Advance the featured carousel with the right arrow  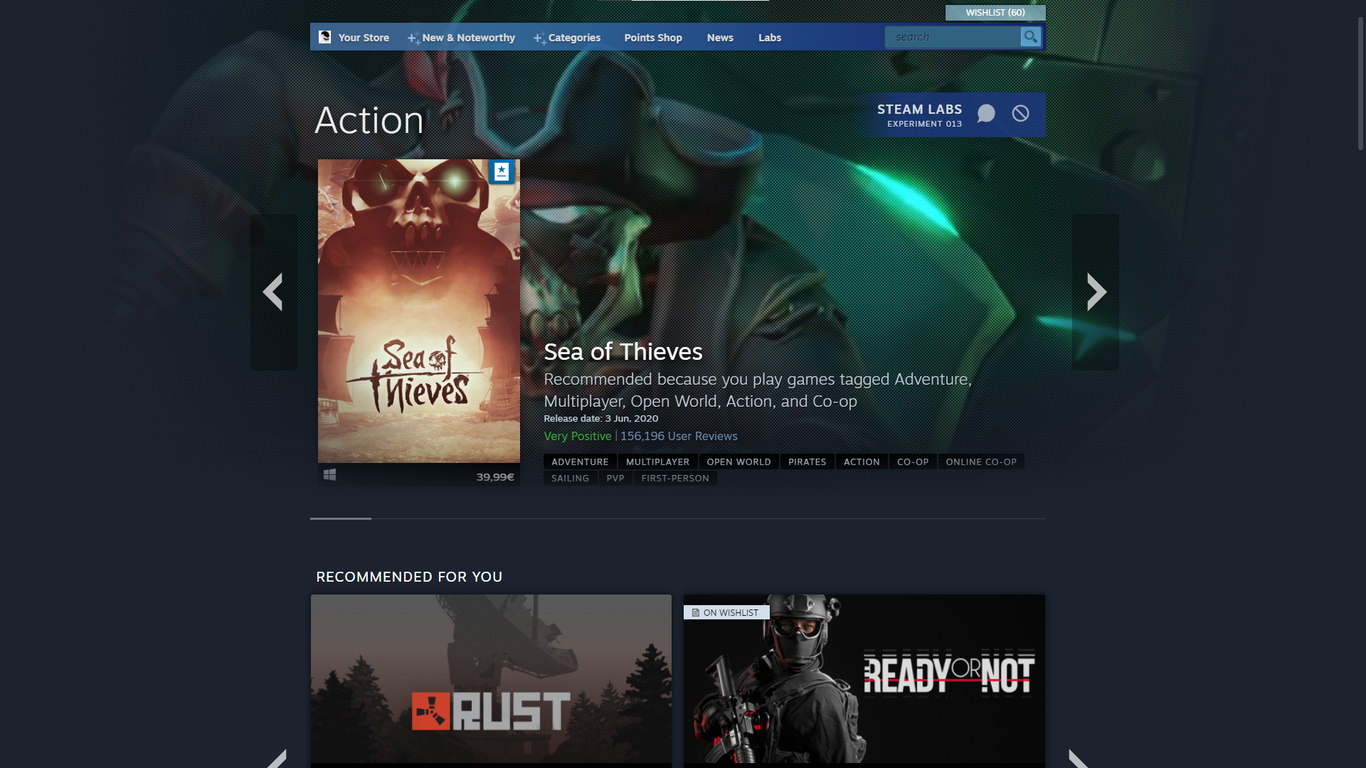pyautogui.click(x=1095, y=291)
